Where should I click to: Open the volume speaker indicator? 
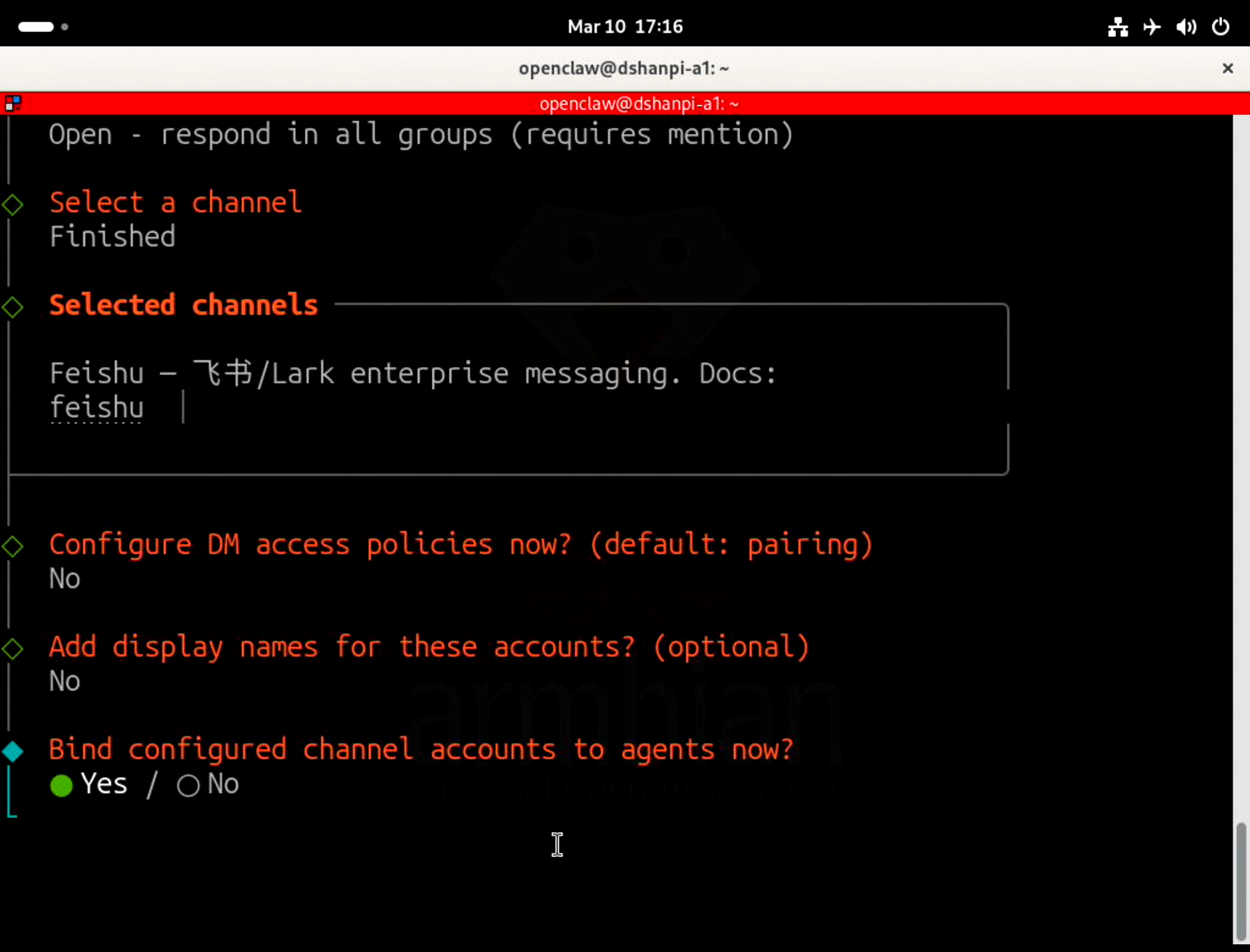point(1186,27)
